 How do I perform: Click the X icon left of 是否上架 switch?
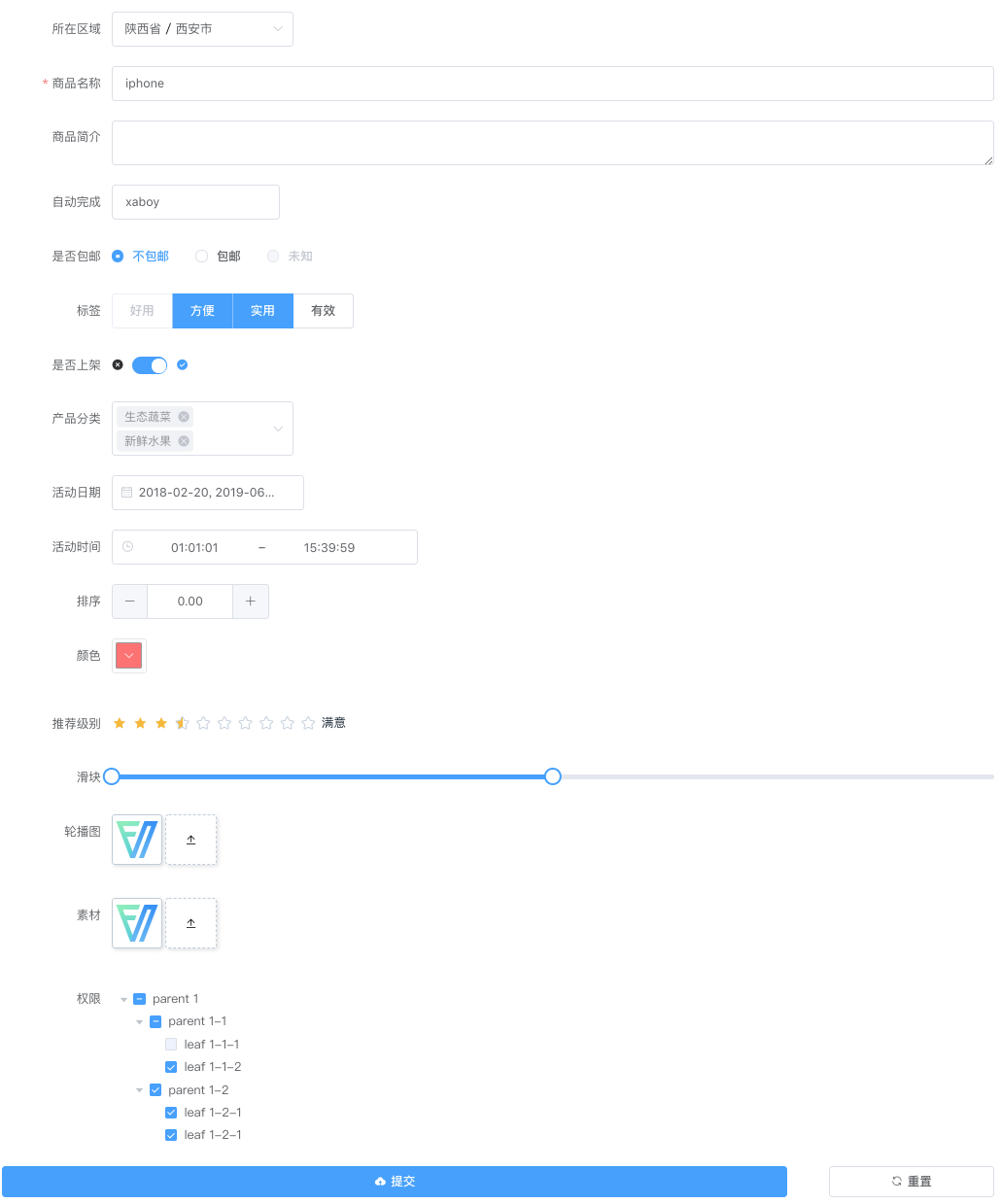(x=118, y=364)
